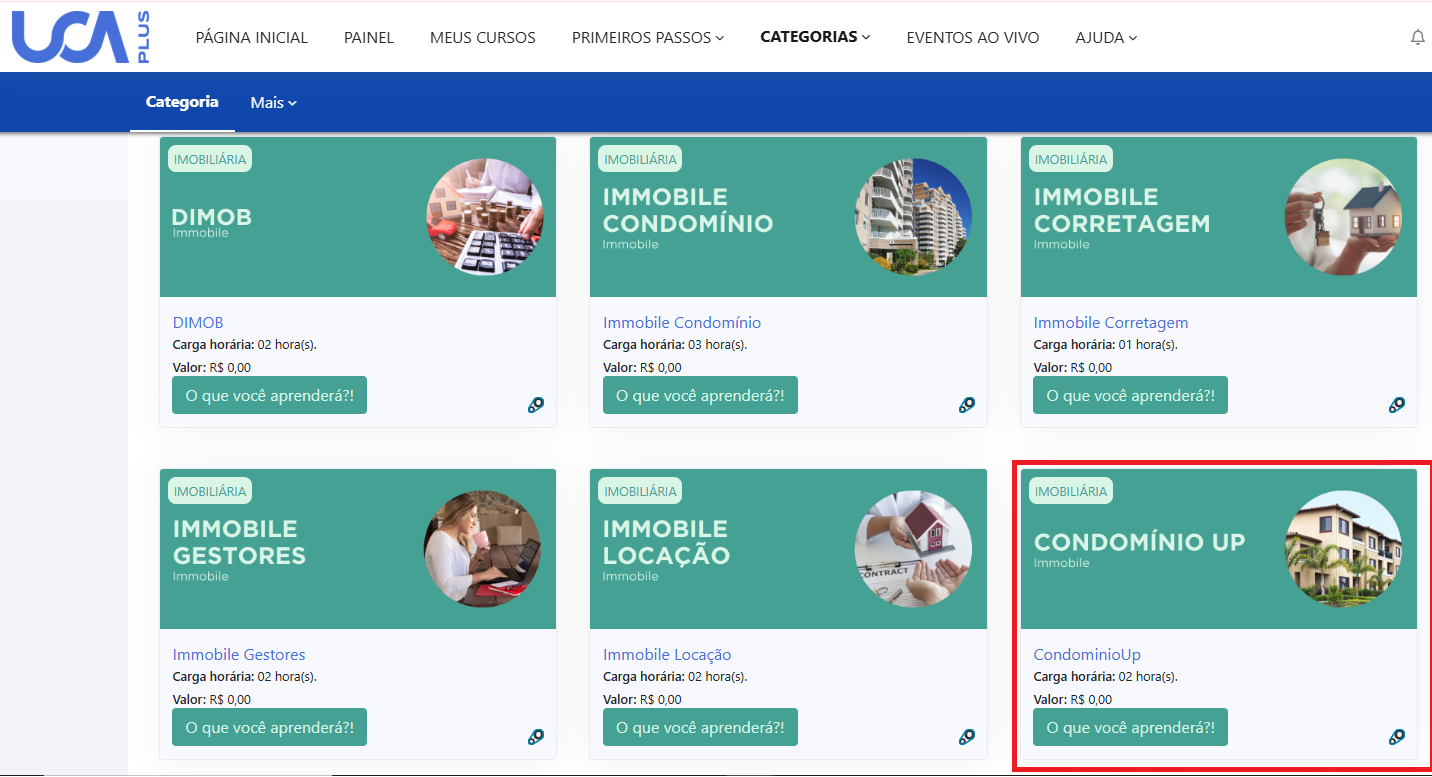
Task: Open the Immobile Locação title link
Action: 667,654
